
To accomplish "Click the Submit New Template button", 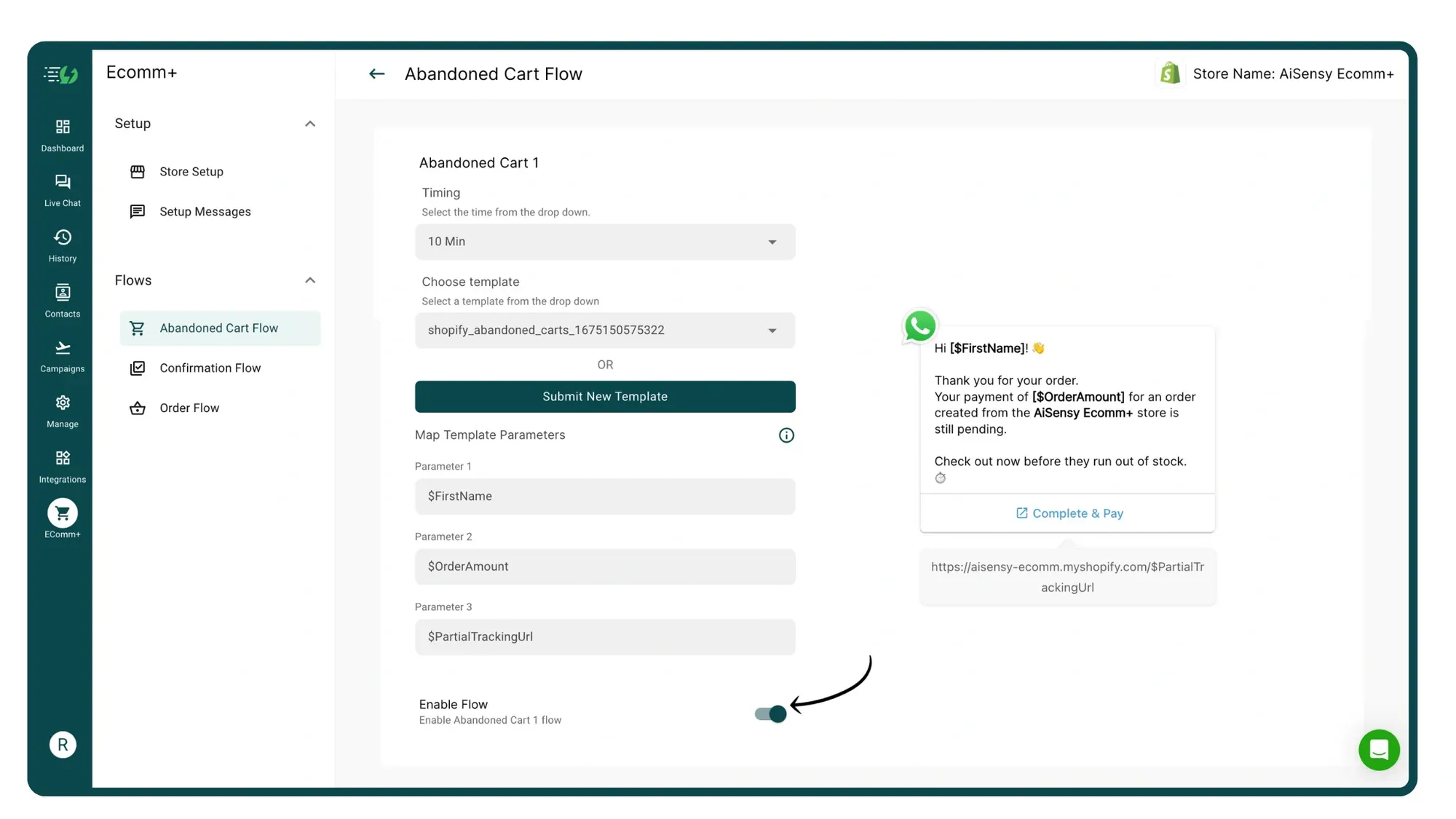I will (605, 397).
